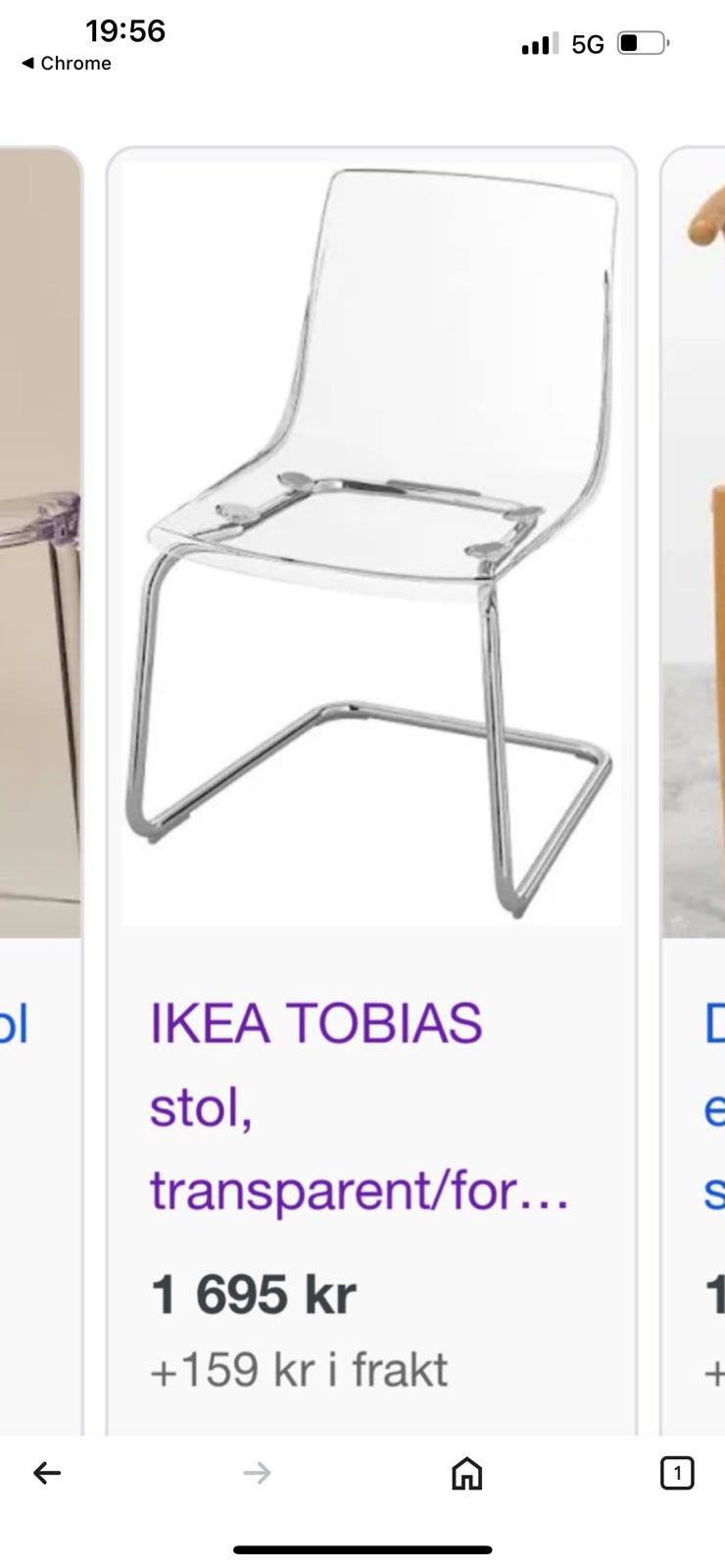Open the home page via house icon
Screen dimensions: 725x1568
tap(466, 1472)
